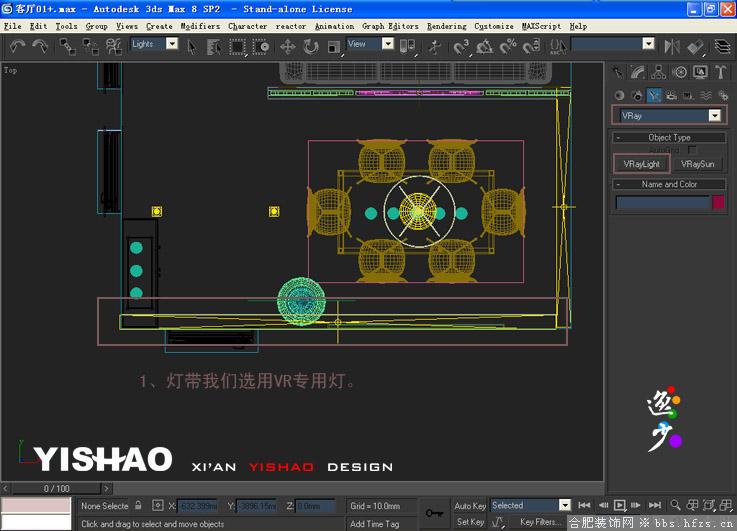Open the Named Selection Sets dropdown
Viewport: 737px width, 531px height.
point(648,44)
